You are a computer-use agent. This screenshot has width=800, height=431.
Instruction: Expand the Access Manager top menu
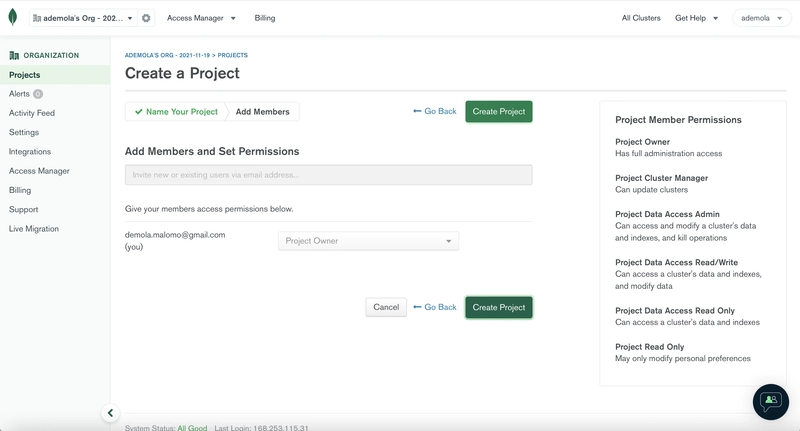tap(201, 18)
